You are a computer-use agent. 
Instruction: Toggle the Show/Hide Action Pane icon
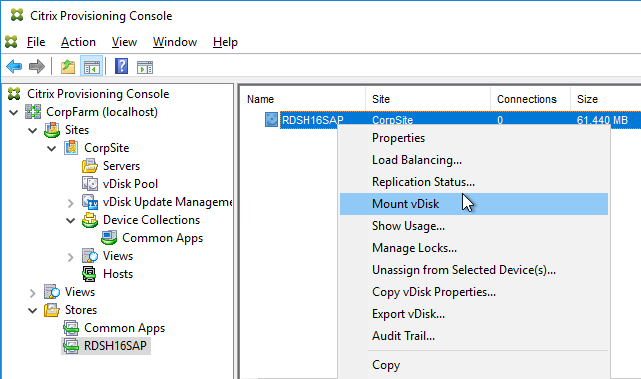click(x=145, y=67)
